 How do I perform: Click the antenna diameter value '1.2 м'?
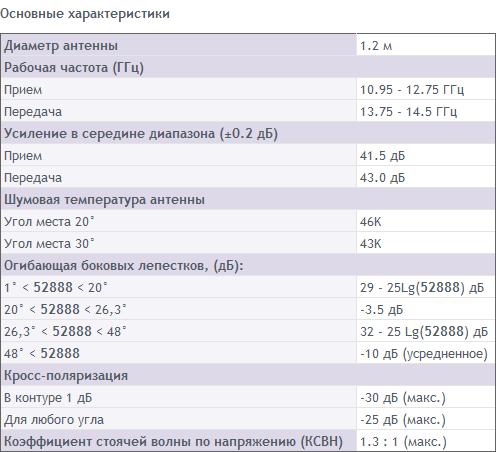[376, 46]
